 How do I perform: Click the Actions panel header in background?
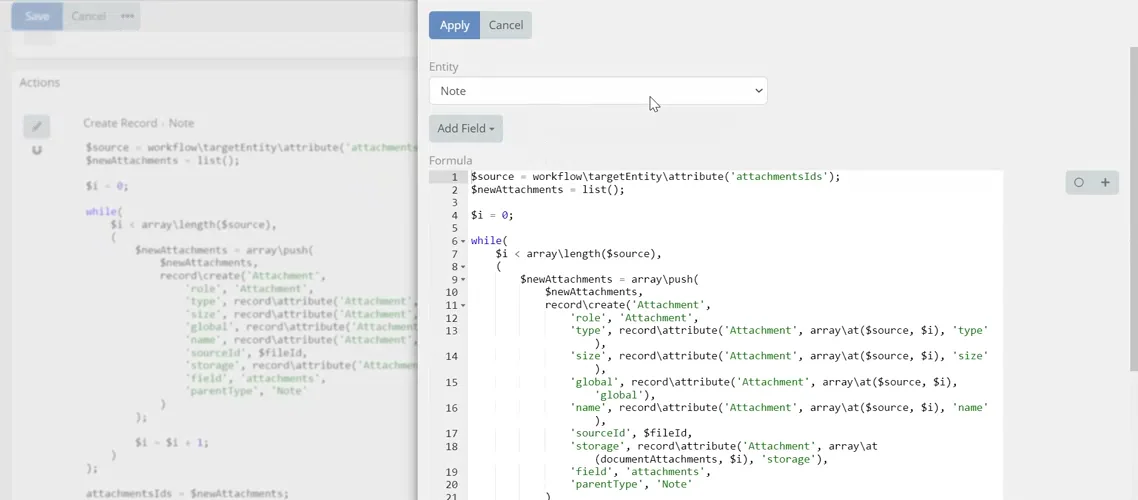click(x=39, y=83)
